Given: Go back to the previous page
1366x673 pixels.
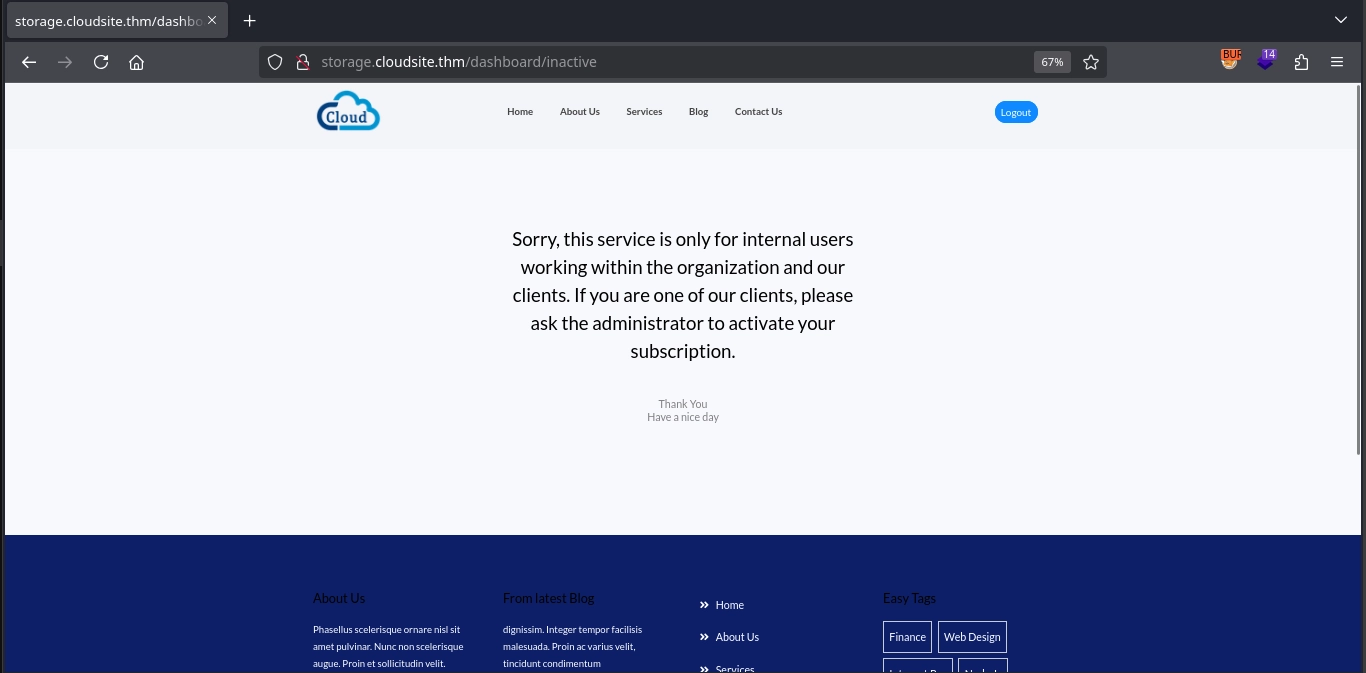Looking at the screenshot, I should (29, 62).
